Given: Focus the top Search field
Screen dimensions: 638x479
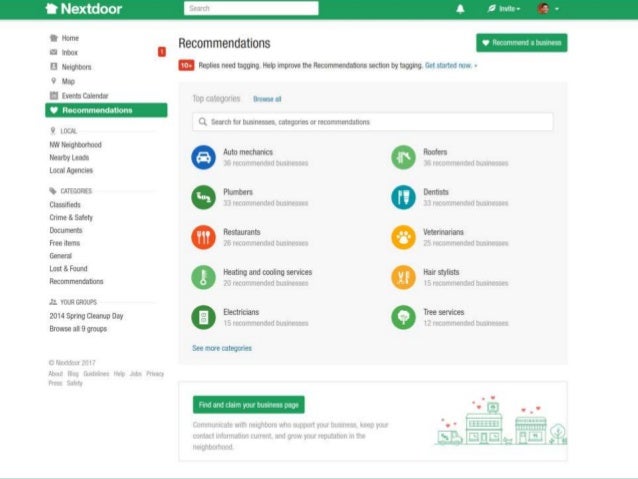Looking at the screenshot, I should (x=251, y=8).
